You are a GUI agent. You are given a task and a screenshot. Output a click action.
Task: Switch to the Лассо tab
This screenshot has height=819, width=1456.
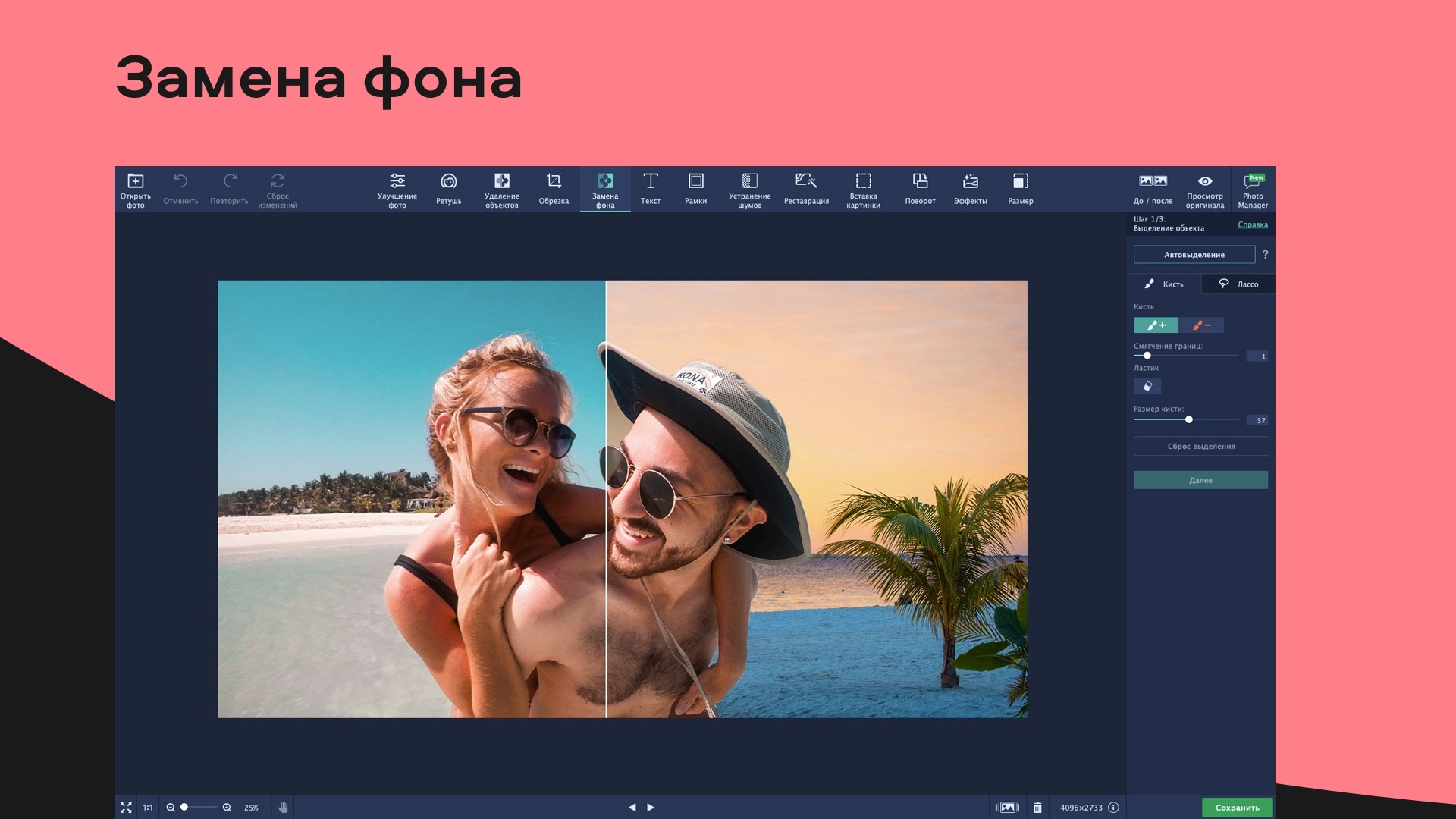pos(1238,284)
